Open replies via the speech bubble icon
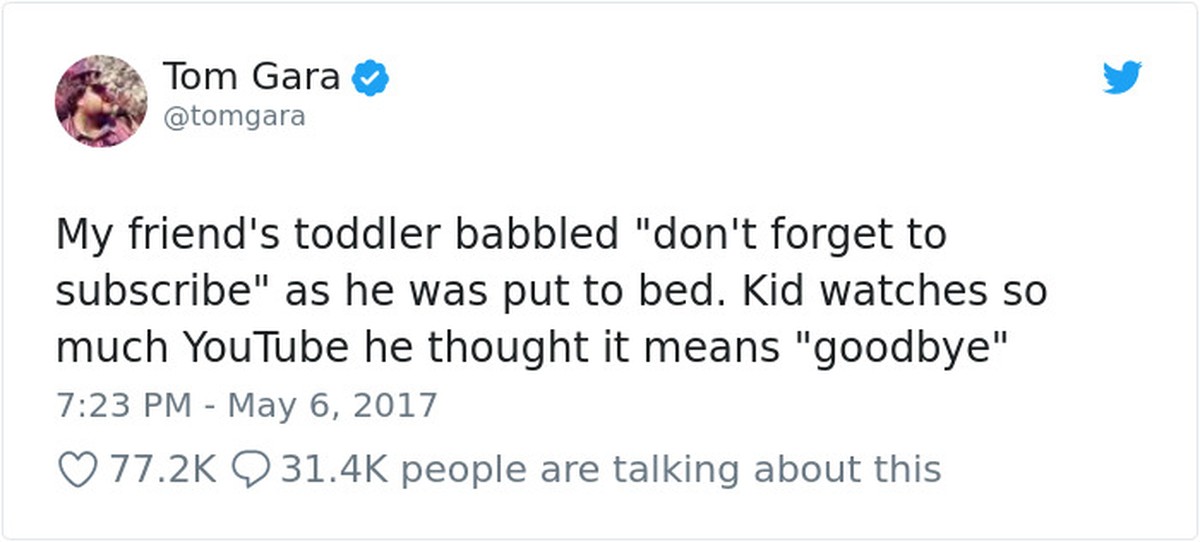 click(x=250, y=468)
